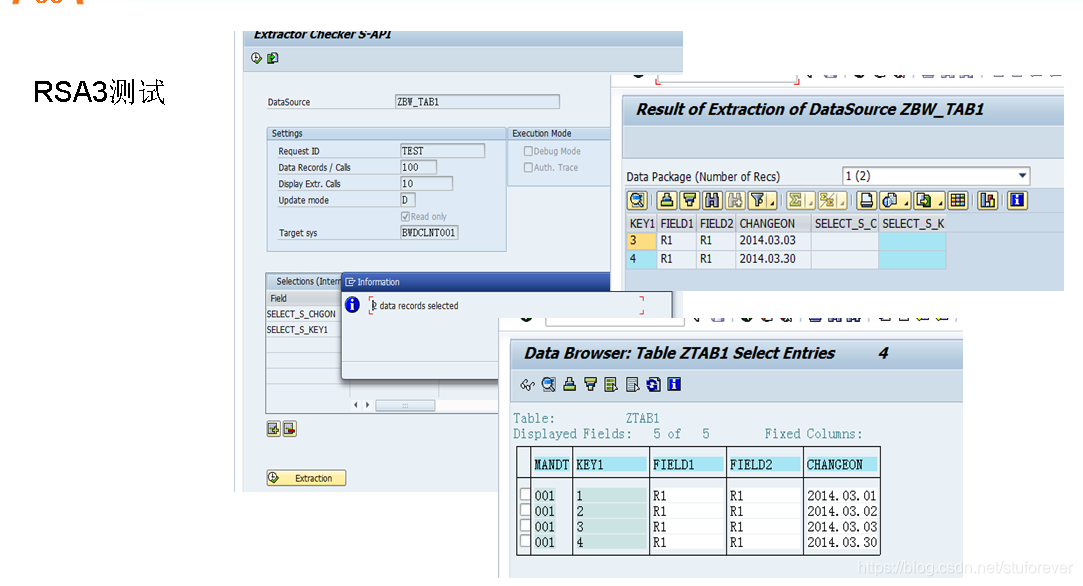Click the Display Extr. Calls field
The height and width of the screenshot is (586, 1083).
426,184
